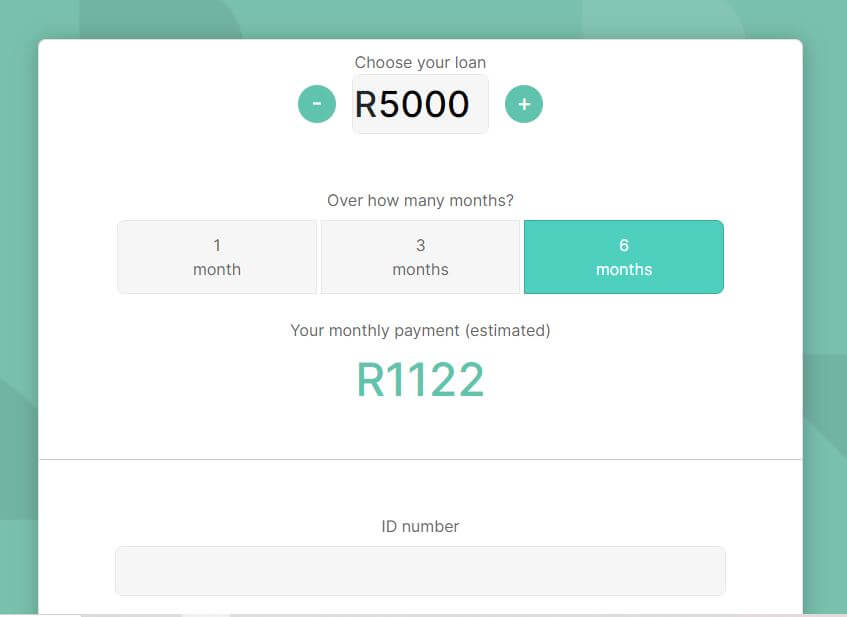Lower R5000 using the minus stepper

pos(317,103)
